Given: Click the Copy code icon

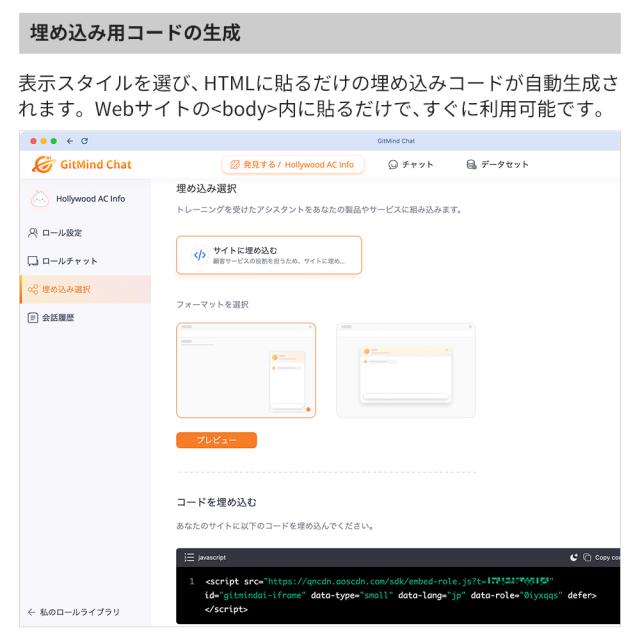Looking at the screenshot, I should (x=587, y=557).
